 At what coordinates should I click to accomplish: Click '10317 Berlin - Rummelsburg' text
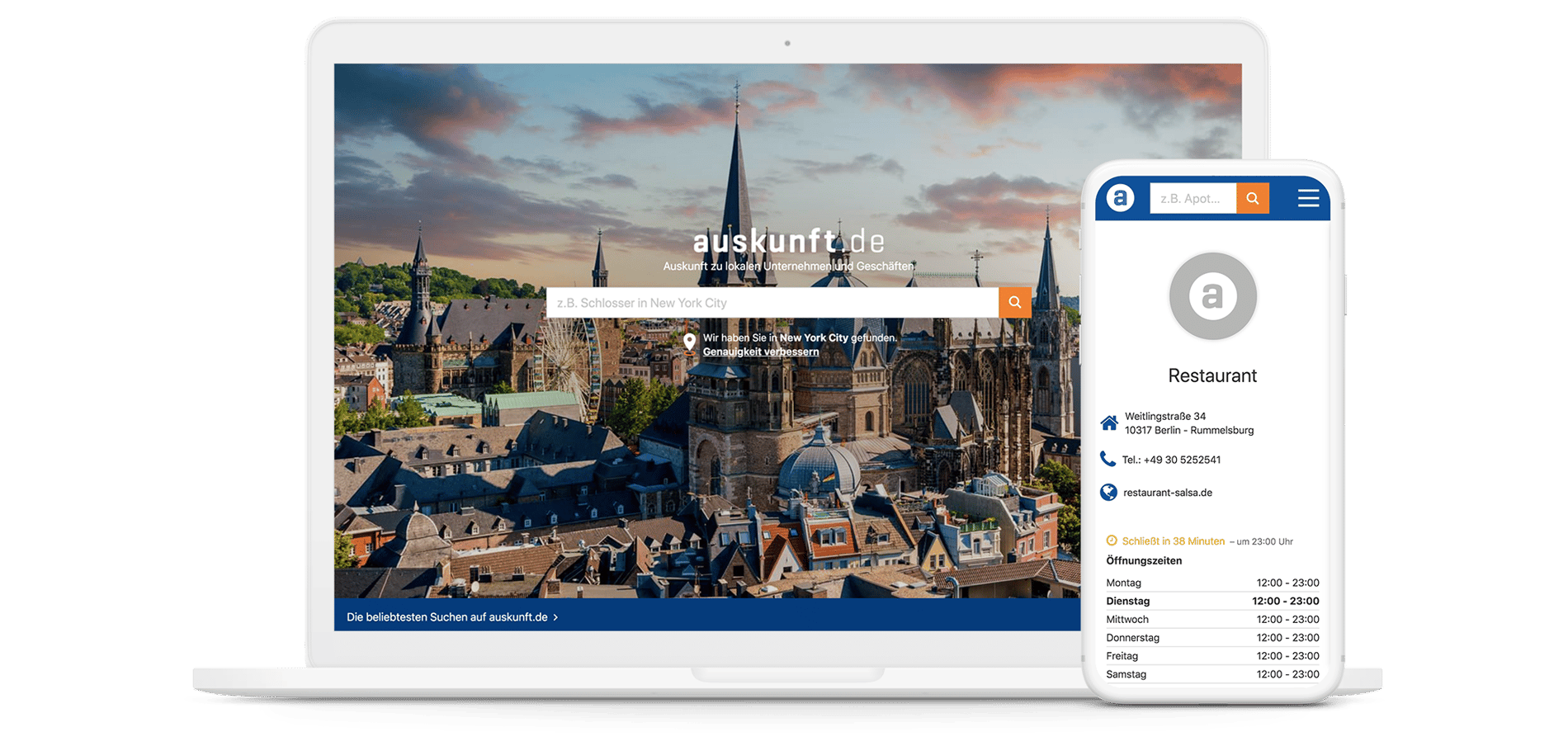click(x=1189, y=430)
